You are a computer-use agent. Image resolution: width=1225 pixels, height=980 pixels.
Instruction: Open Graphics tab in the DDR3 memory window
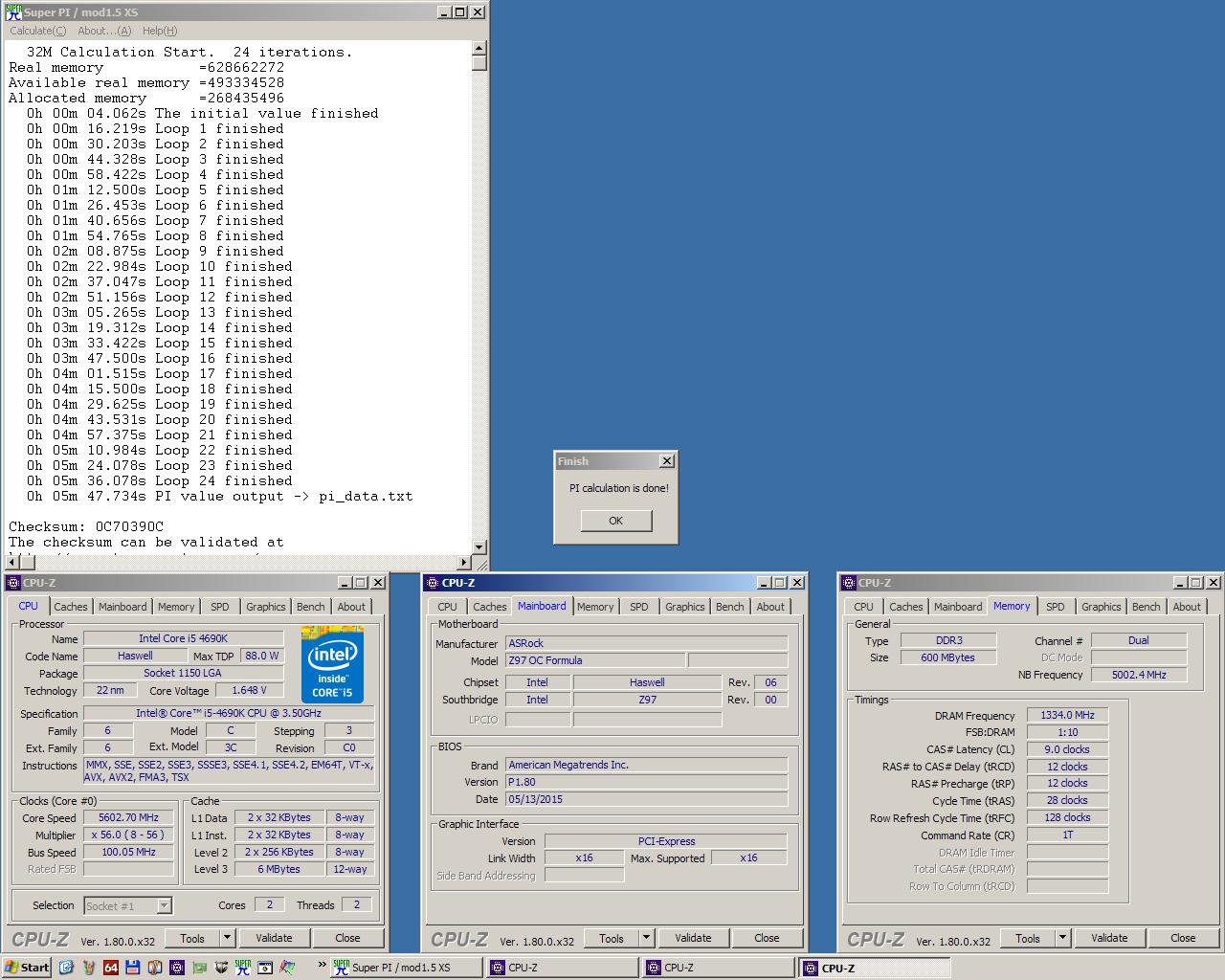click(1101, 607)
